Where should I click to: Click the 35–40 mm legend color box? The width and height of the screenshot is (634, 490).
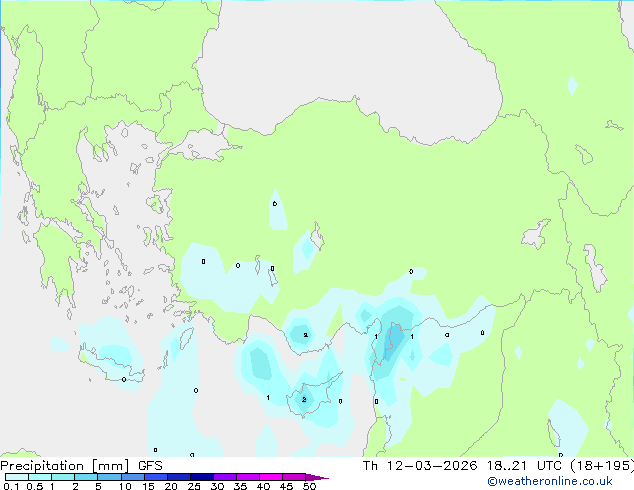248,477
